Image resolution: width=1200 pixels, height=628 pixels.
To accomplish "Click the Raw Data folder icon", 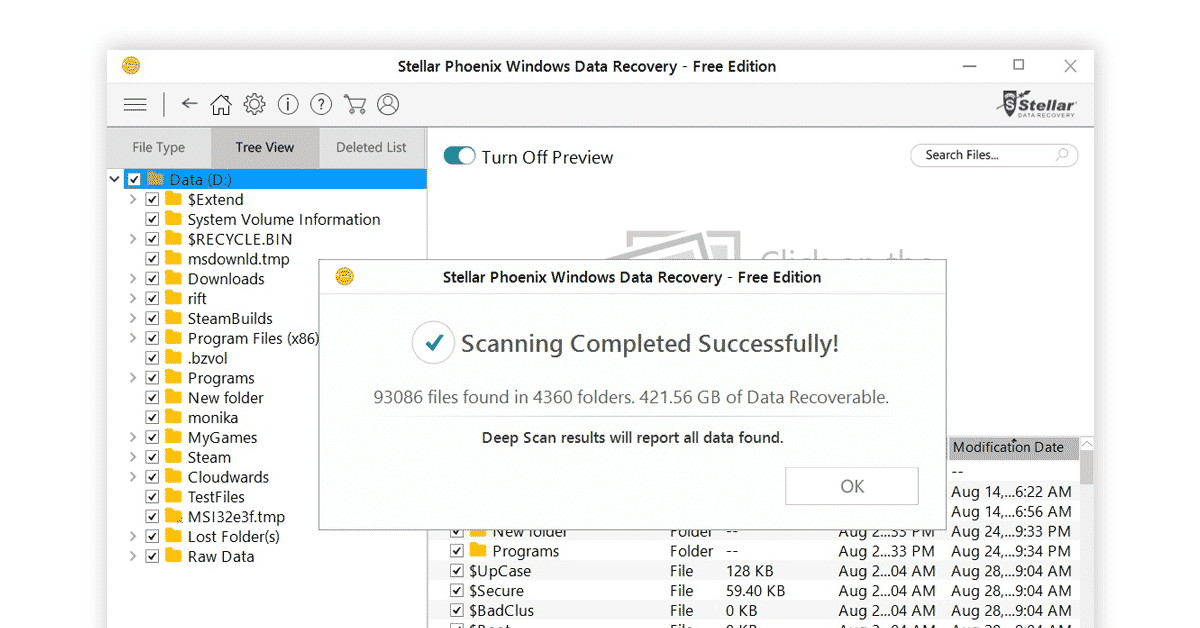I will [173, 556].
